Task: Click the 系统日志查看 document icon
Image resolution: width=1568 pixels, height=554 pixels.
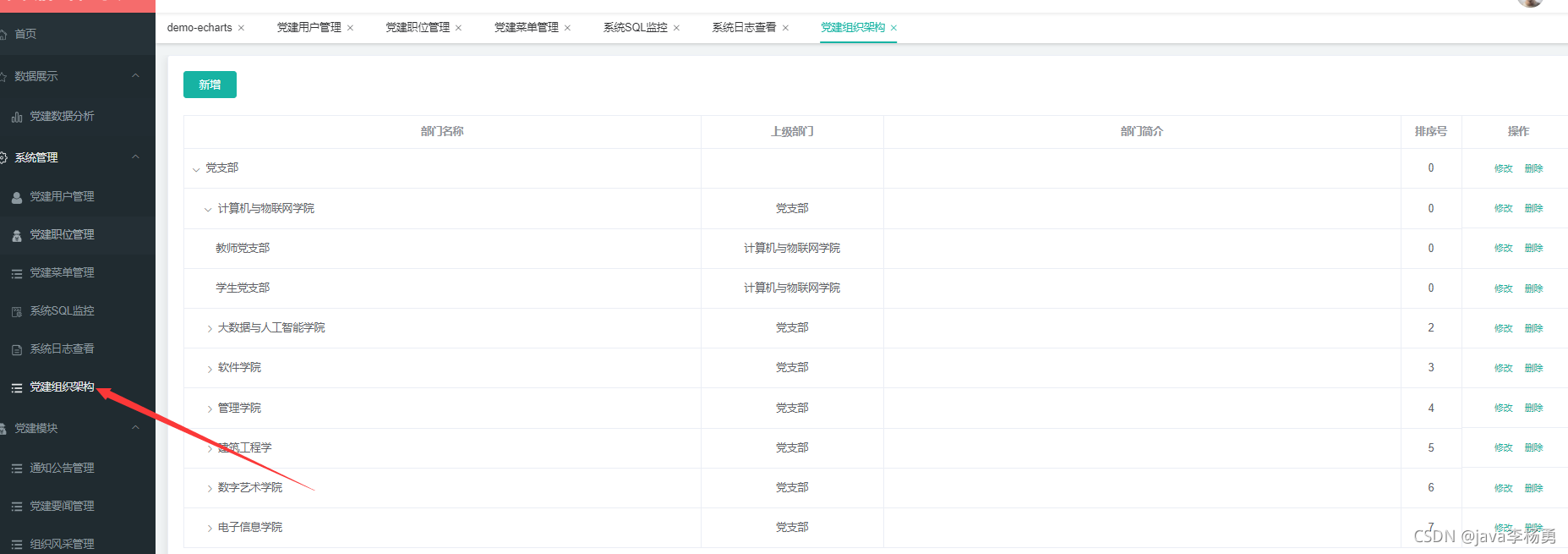Action: [17, 349]
